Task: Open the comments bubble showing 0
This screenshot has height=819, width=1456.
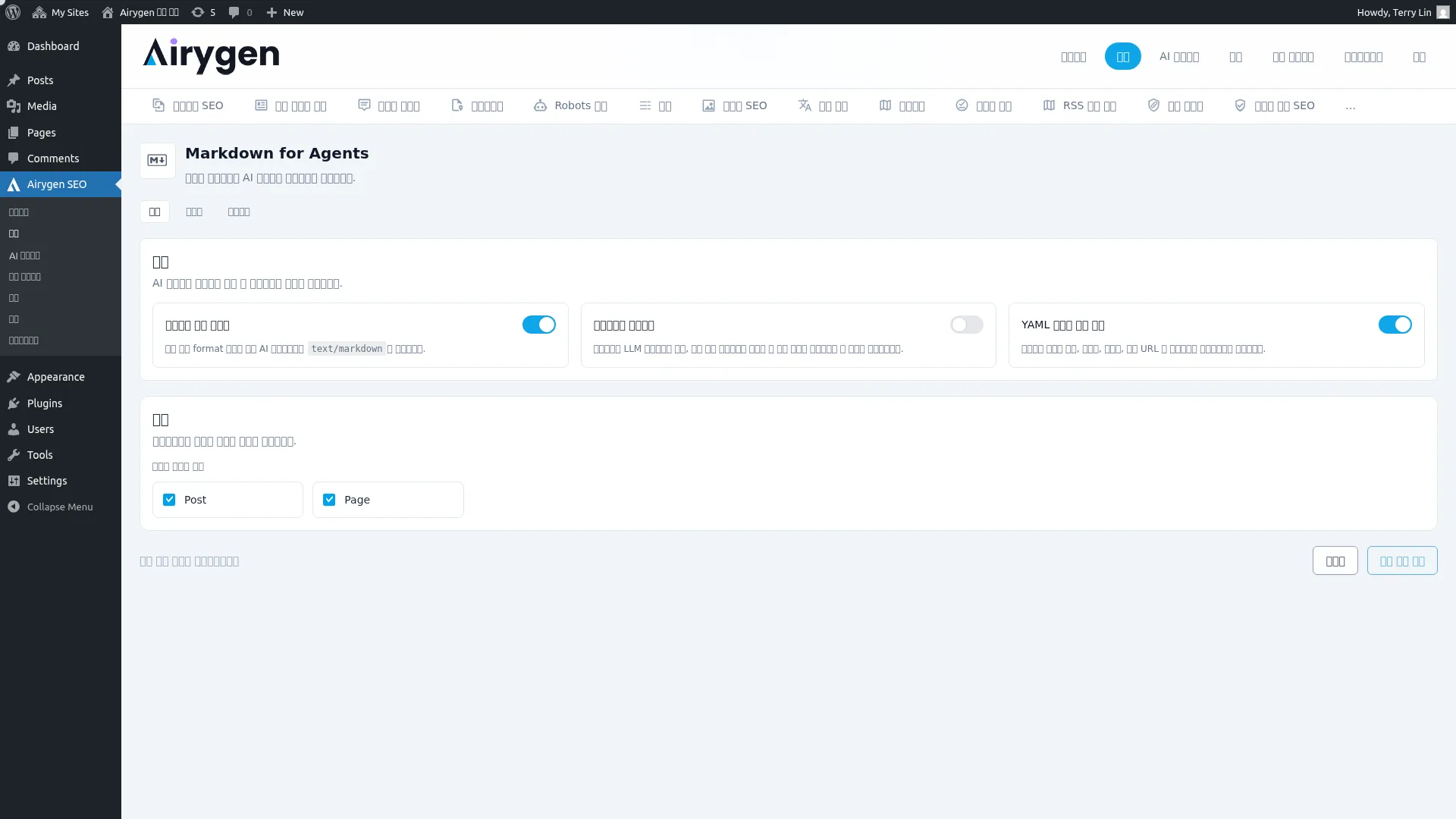Action: (240, 12)
